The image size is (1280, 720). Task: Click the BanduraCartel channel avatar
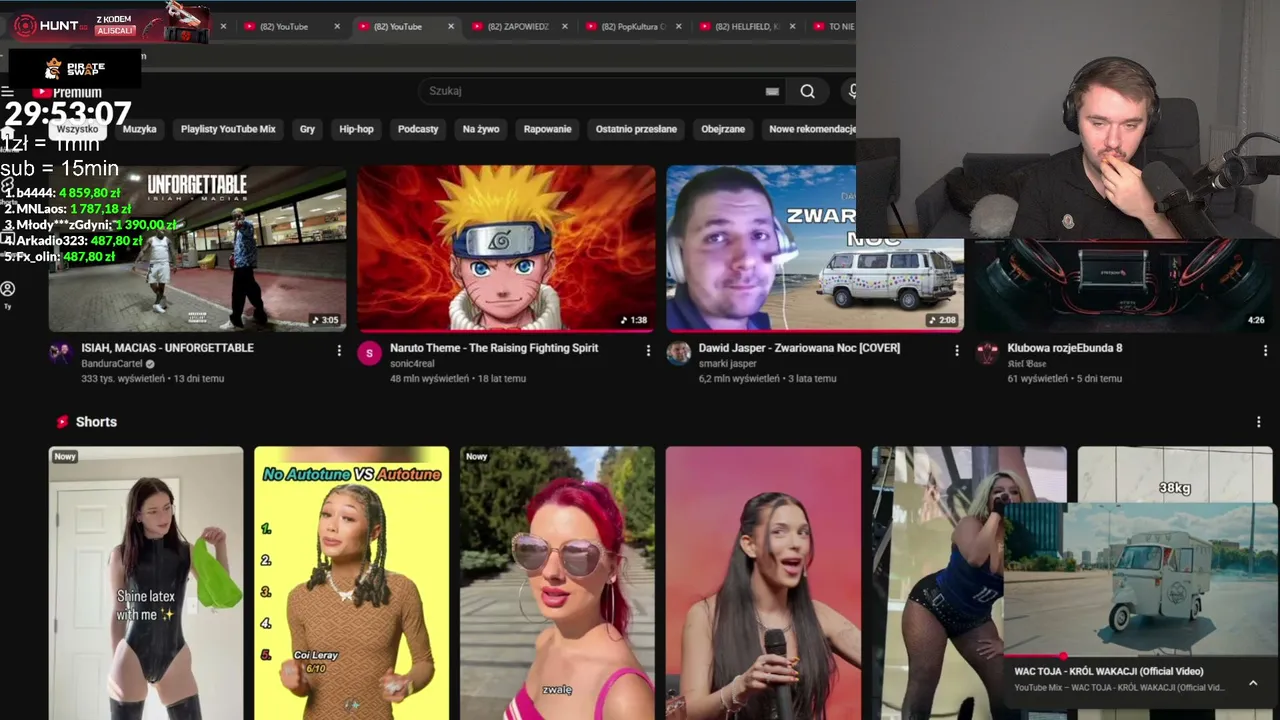61,352
